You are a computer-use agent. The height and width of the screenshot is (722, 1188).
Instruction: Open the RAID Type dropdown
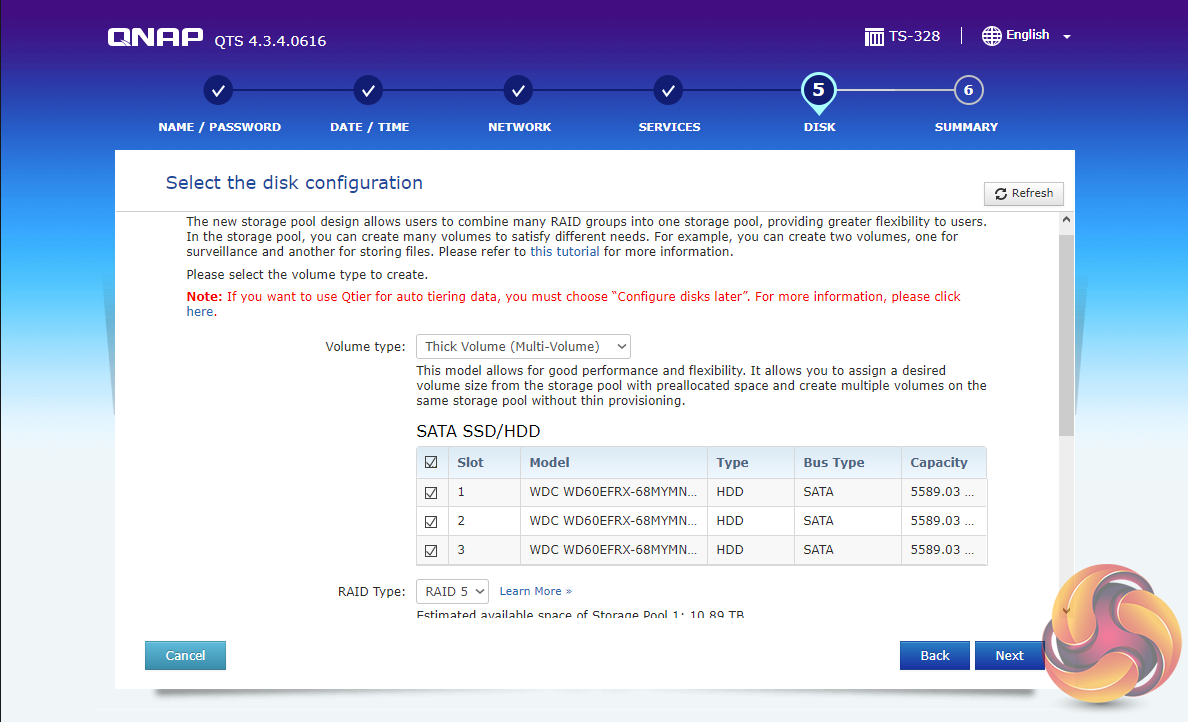(x=452, y=591)
